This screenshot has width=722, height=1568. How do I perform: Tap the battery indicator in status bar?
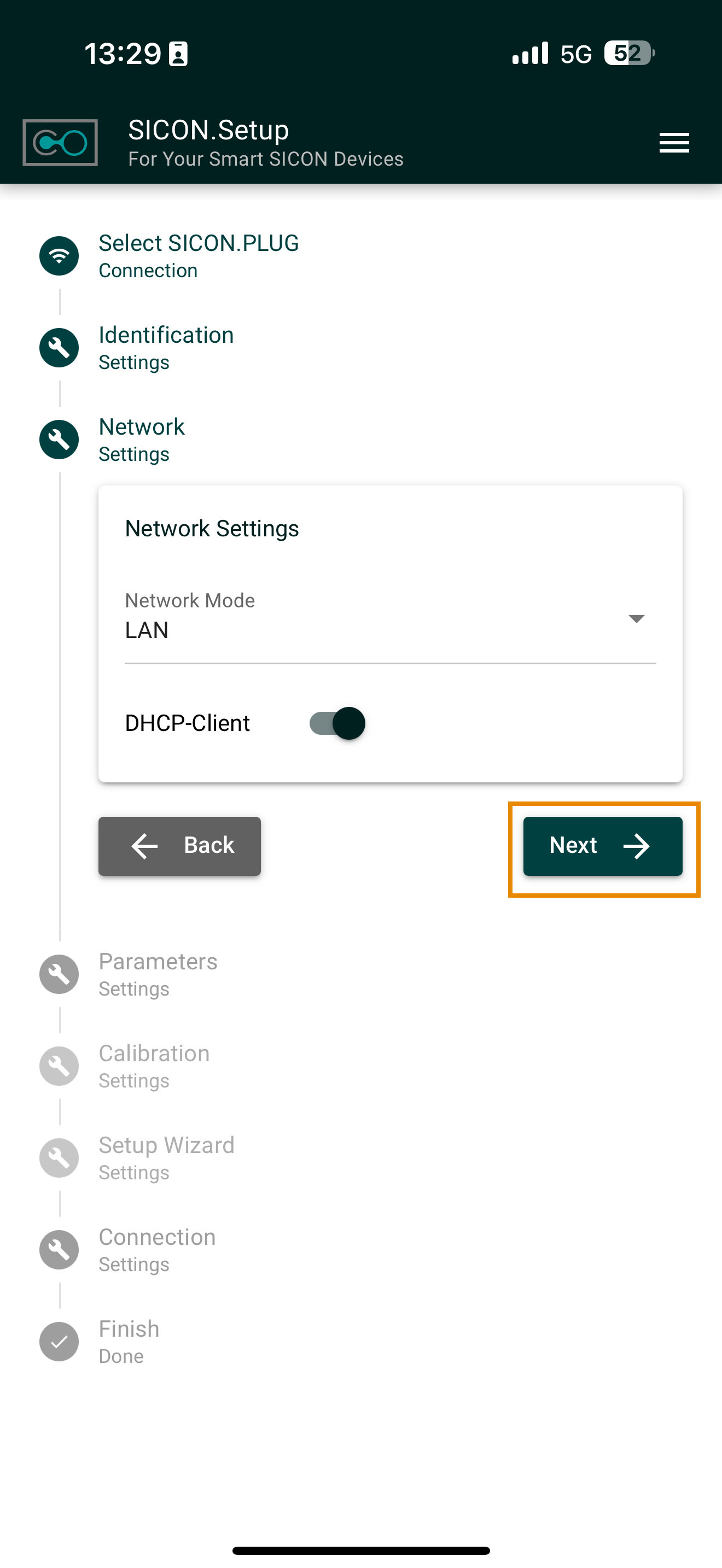coord(630,54)
